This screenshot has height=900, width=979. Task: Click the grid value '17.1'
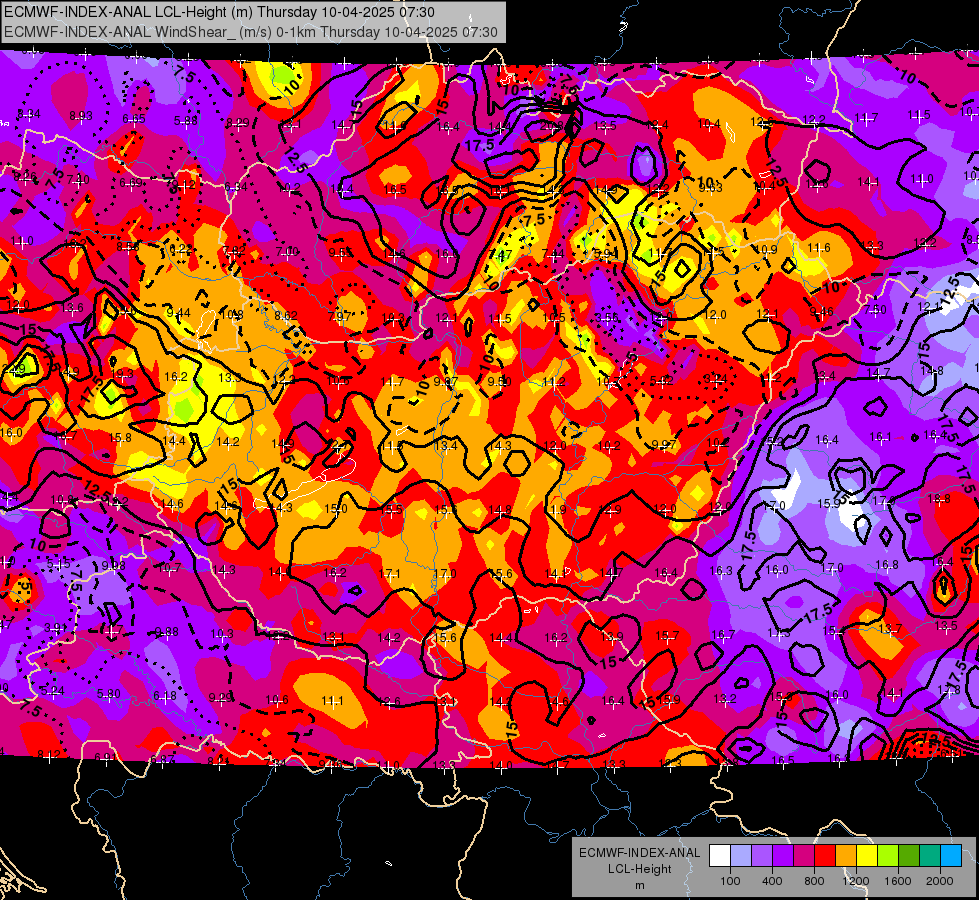(390, 573)
